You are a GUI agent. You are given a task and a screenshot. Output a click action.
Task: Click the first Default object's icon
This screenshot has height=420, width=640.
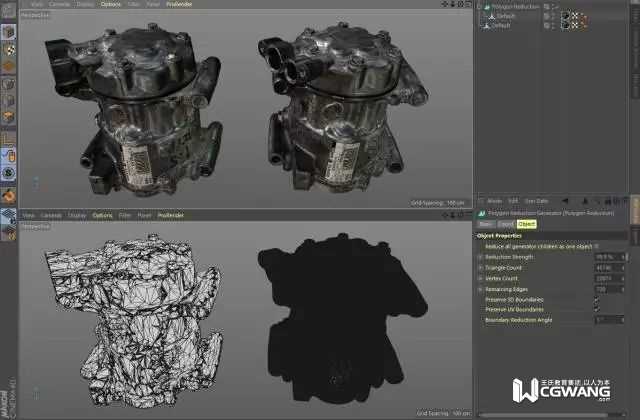click(492, 16)
